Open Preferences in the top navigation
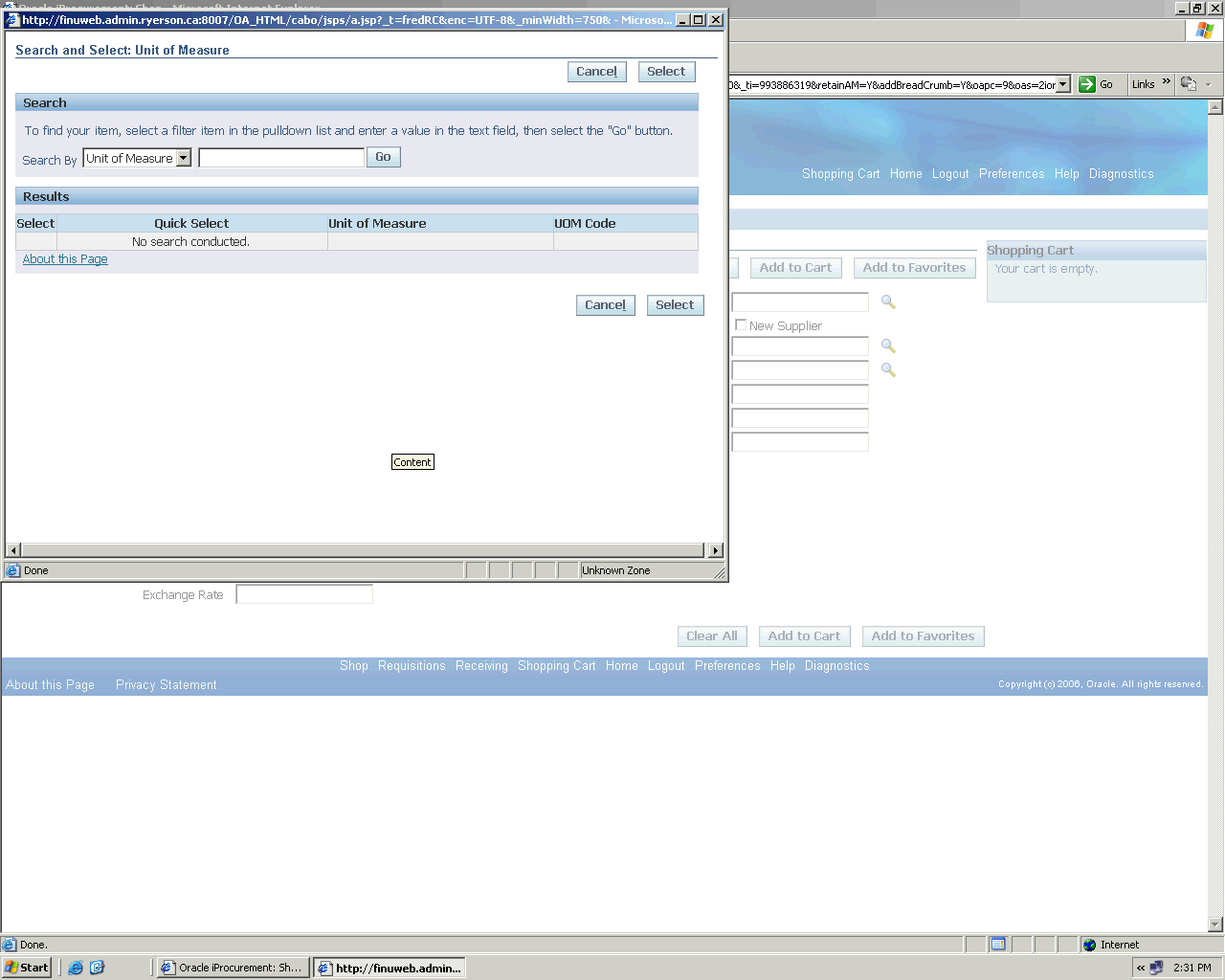The height and width of the screenshot is (980, 1225). tap(1012, 174)
